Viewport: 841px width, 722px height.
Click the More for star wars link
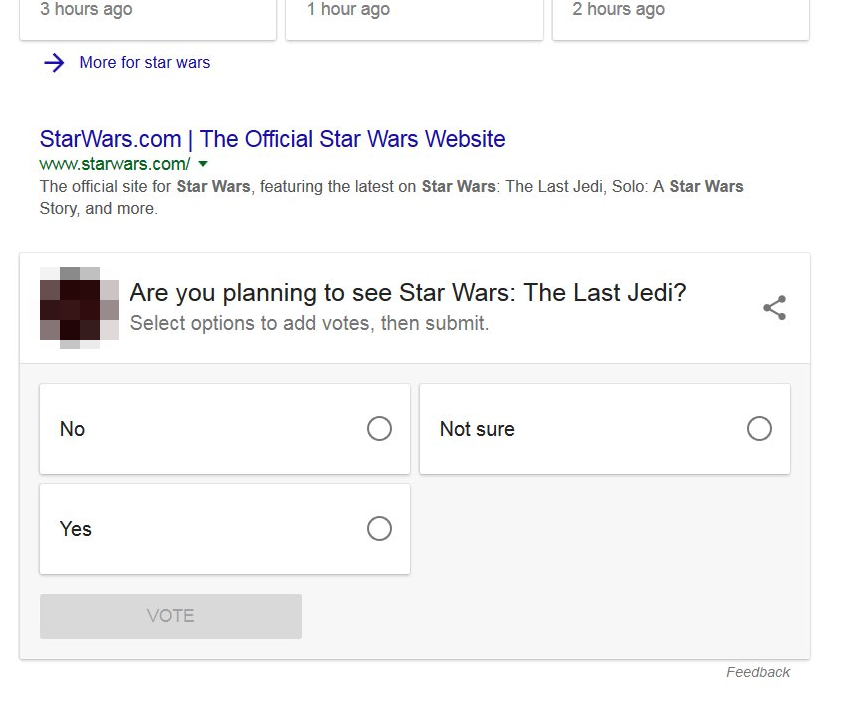tap(144, 62)
